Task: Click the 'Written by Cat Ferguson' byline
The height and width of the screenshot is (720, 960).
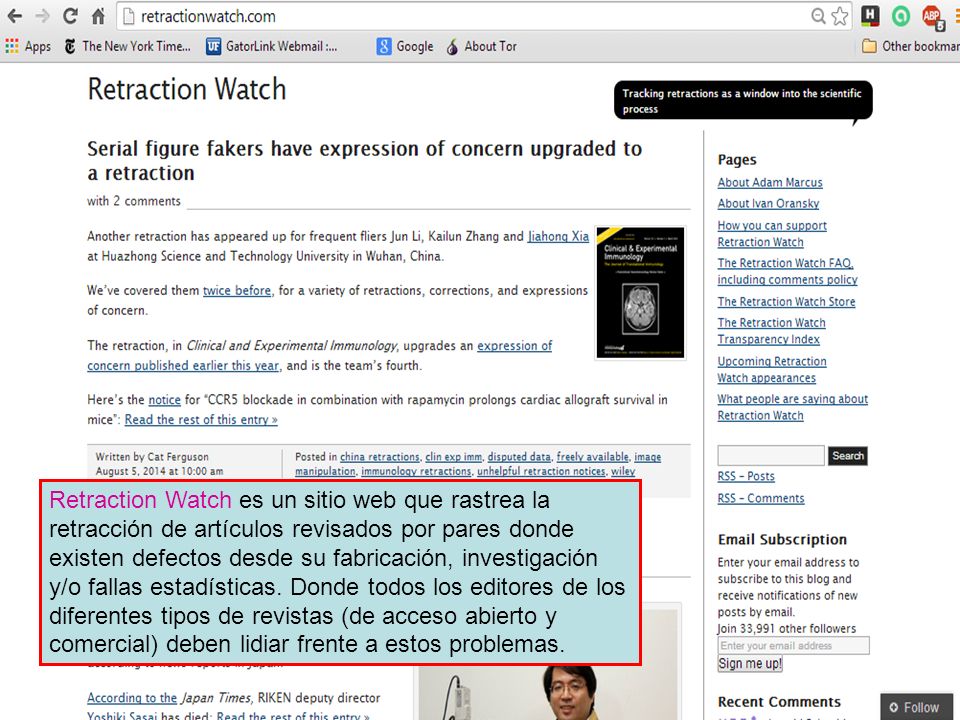Action: [x=152, y=457]
